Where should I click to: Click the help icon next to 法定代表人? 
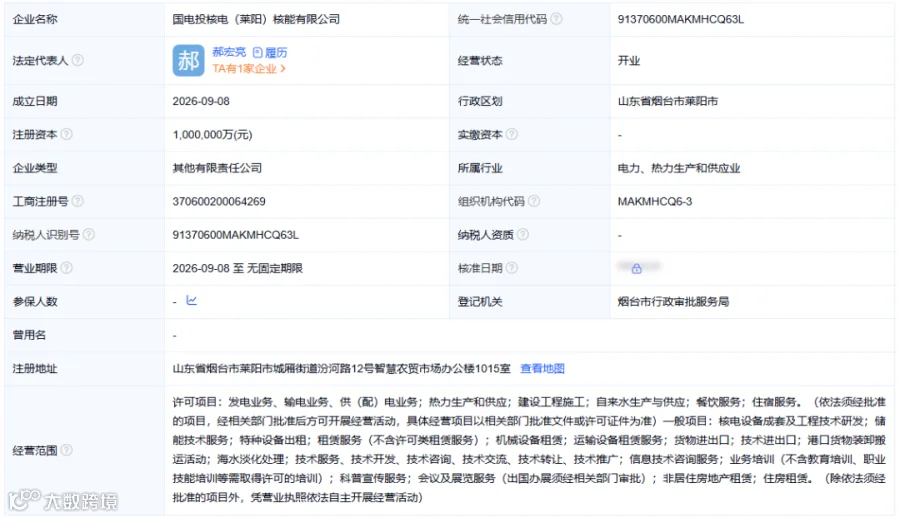(77, 60)
